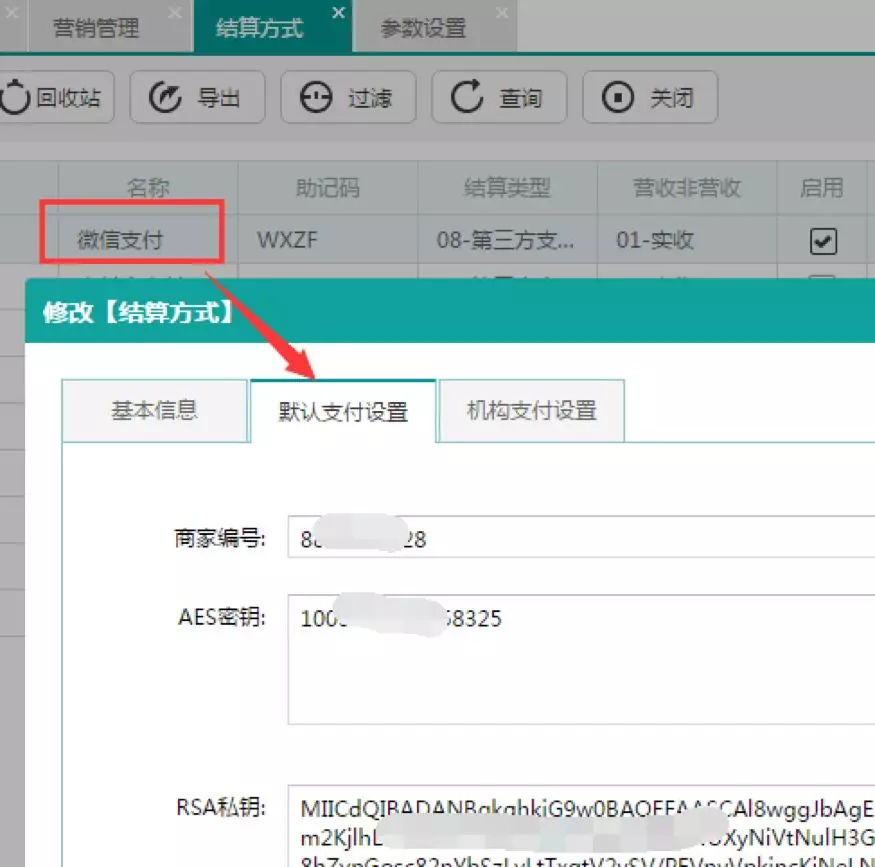The height and width of the screenshot is (867, 875).
Task: Click the 默认支付设置 tab in dialog
Action: coord(343,410)
